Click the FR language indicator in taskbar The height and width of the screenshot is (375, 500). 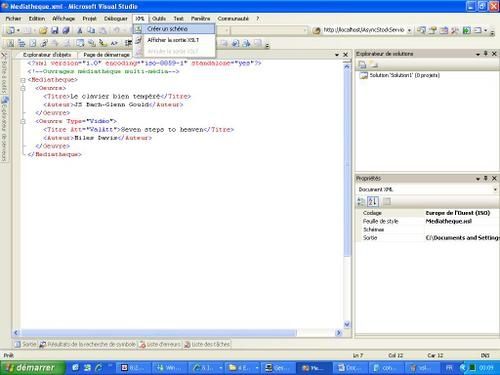pos(449,368)
